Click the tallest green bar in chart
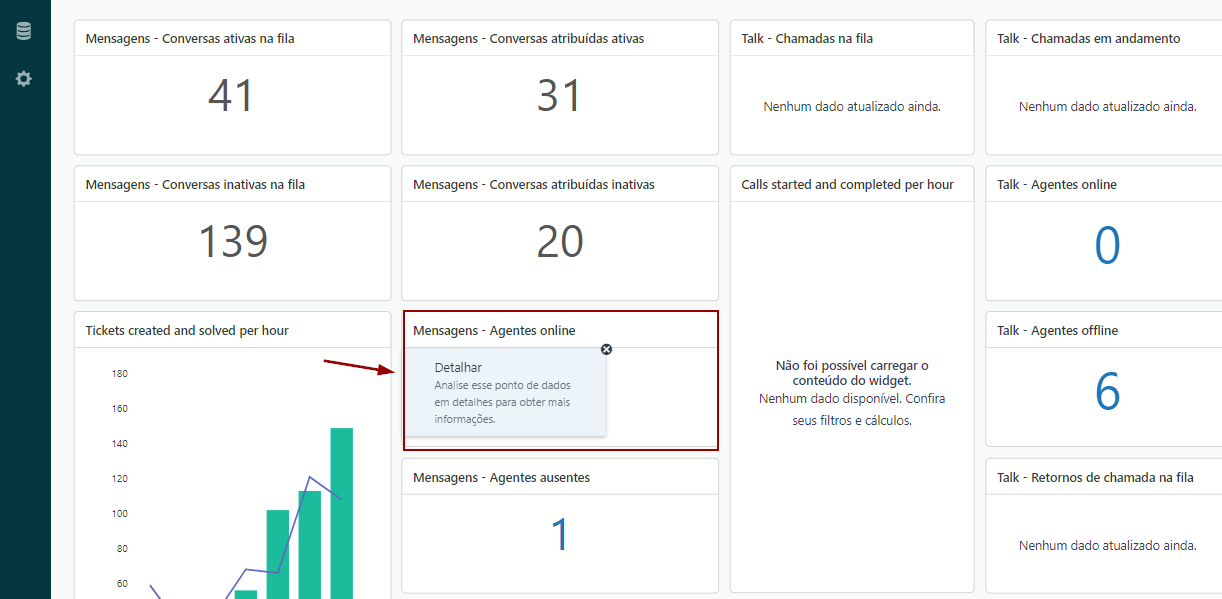Image resolution: width=1222 pixels, height=599 pixels. 342,510
